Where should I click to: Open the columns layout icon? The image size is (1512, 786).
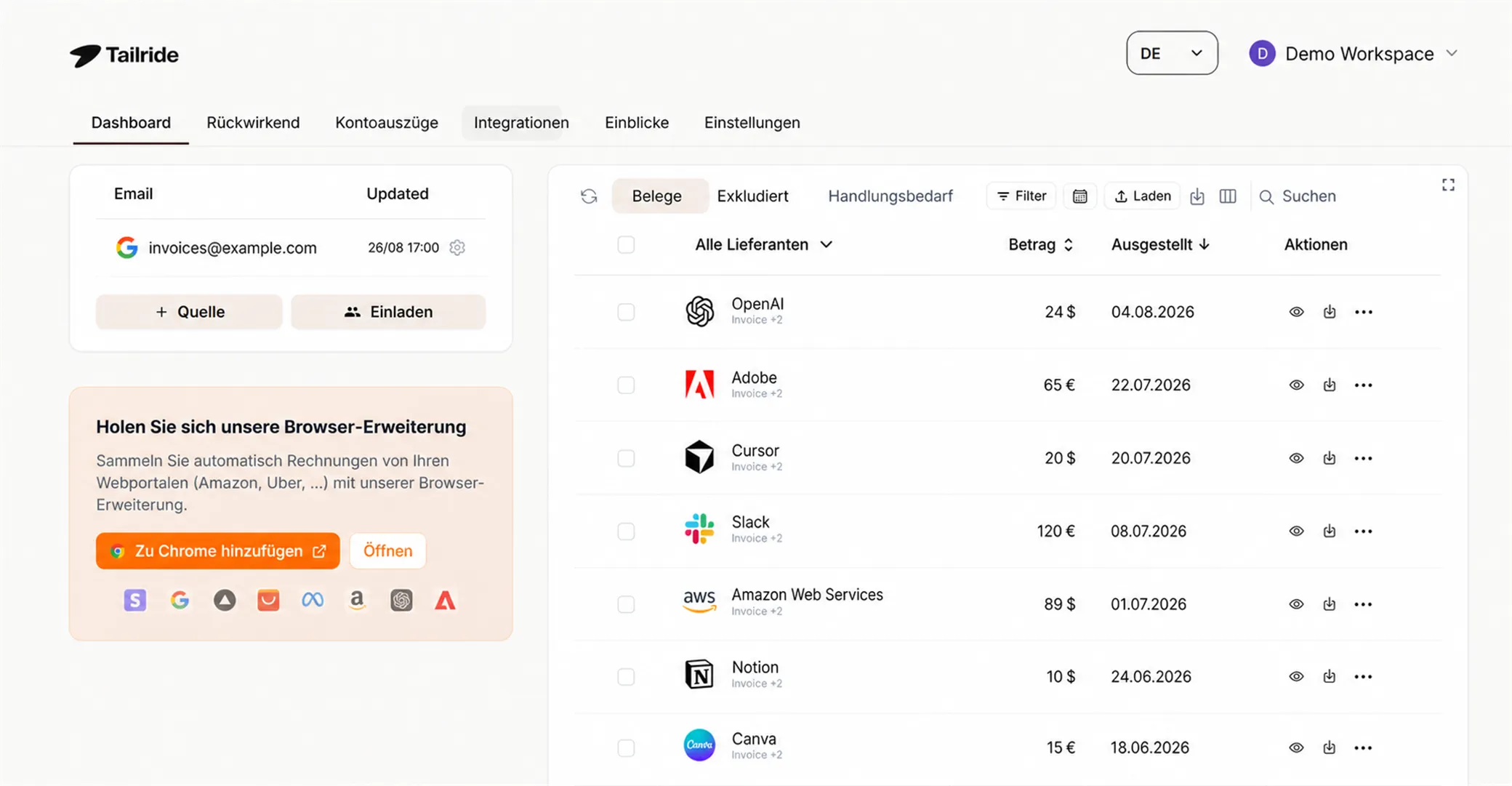coord(1228,196)
